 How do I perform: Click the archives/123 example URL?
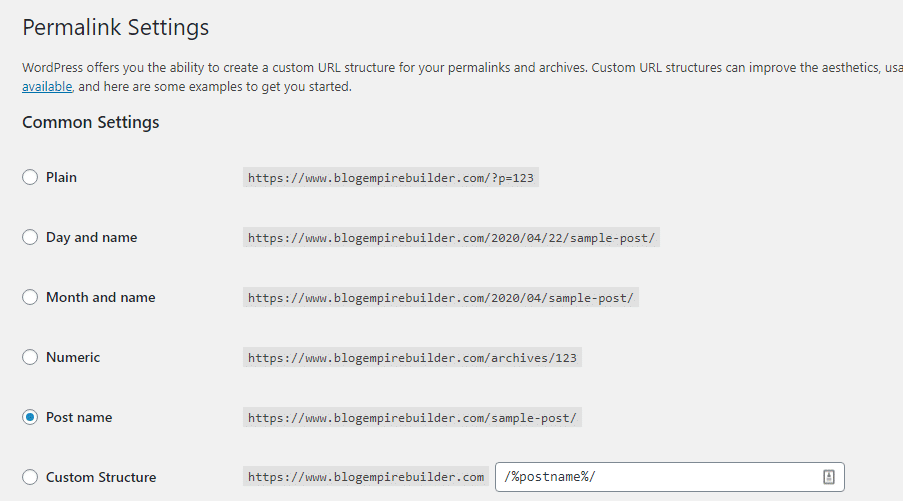click(412, 358)
